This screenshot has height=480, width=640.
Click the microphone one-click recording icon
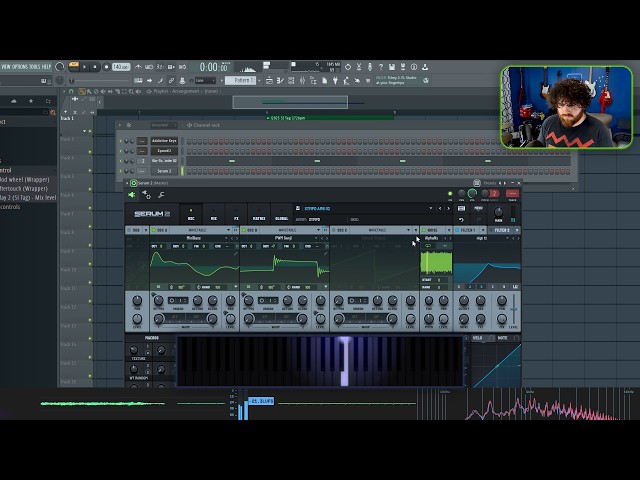pos(370,67)
